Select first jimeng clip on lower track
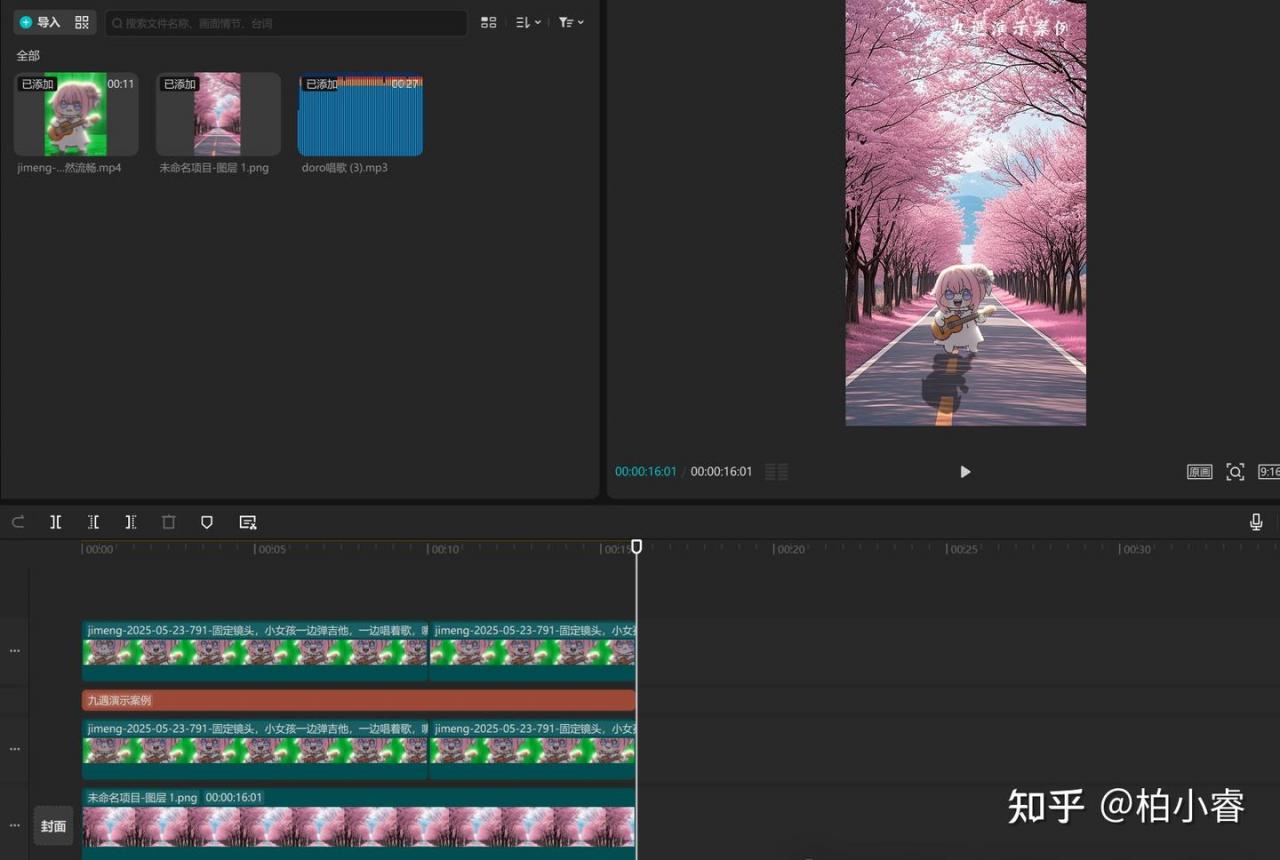The height and width of the screenshot is (860, 1280). pyautogui.click(x=255, y=749)
